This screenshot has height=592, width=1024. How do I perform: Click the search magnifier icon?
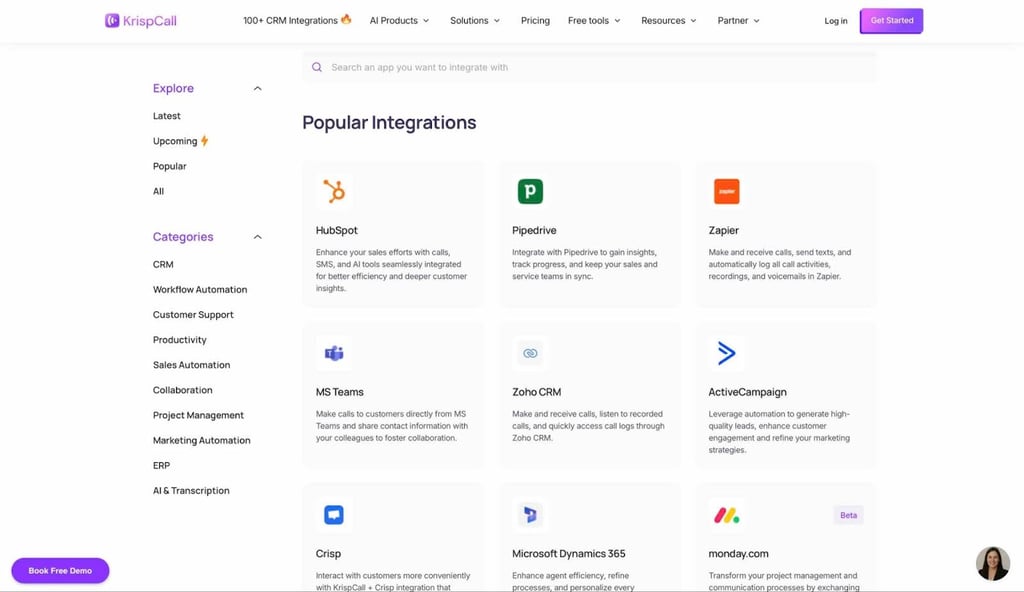click(317, 67)
